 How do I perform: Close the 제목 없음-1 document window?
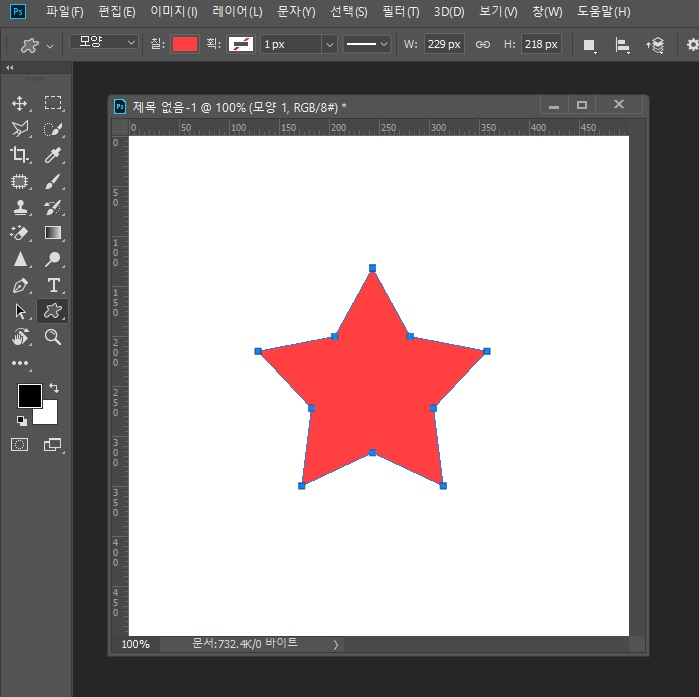619,105
